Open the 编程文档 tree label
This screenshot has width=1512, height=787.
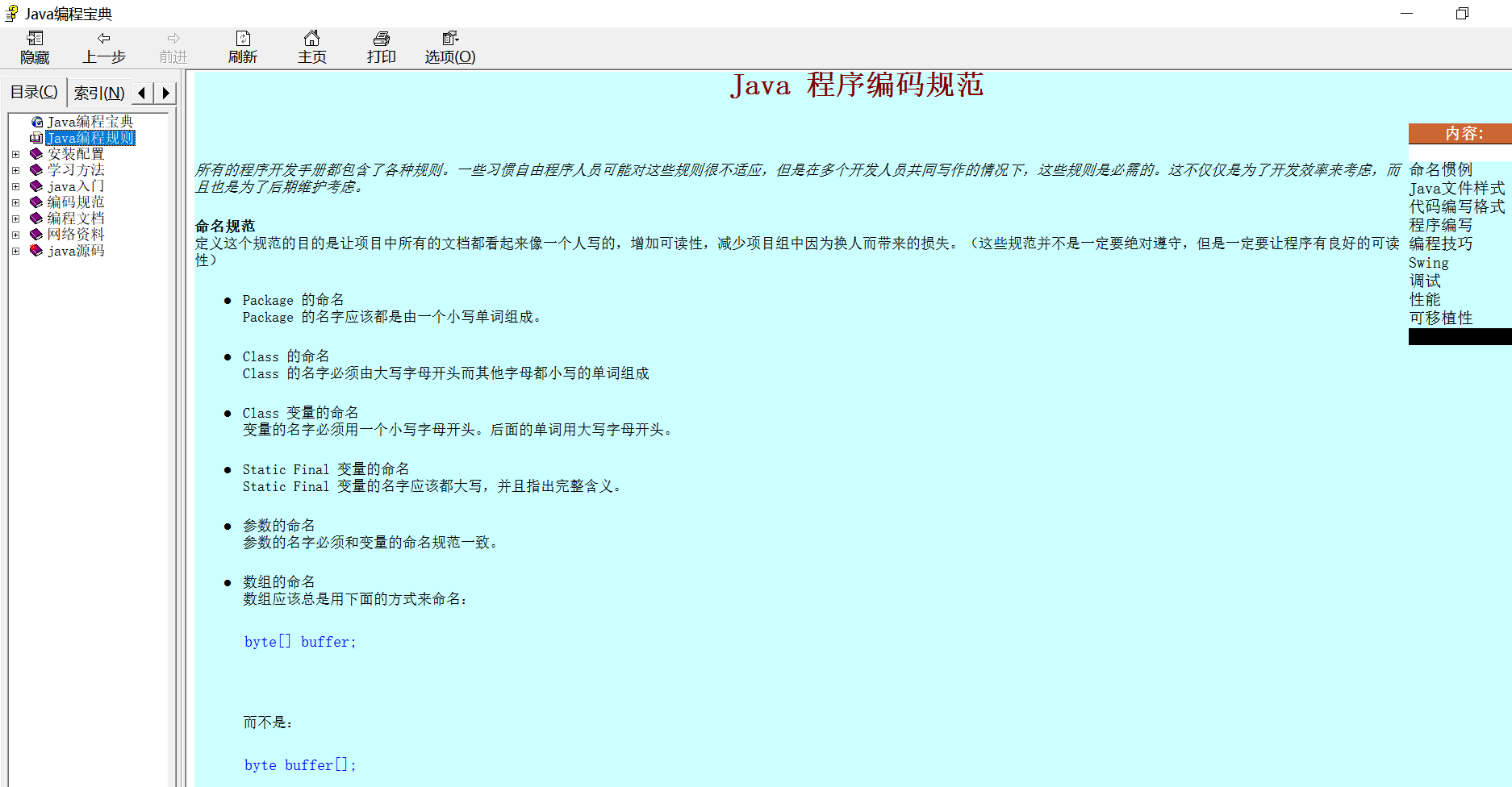click(x=76, y=219)
